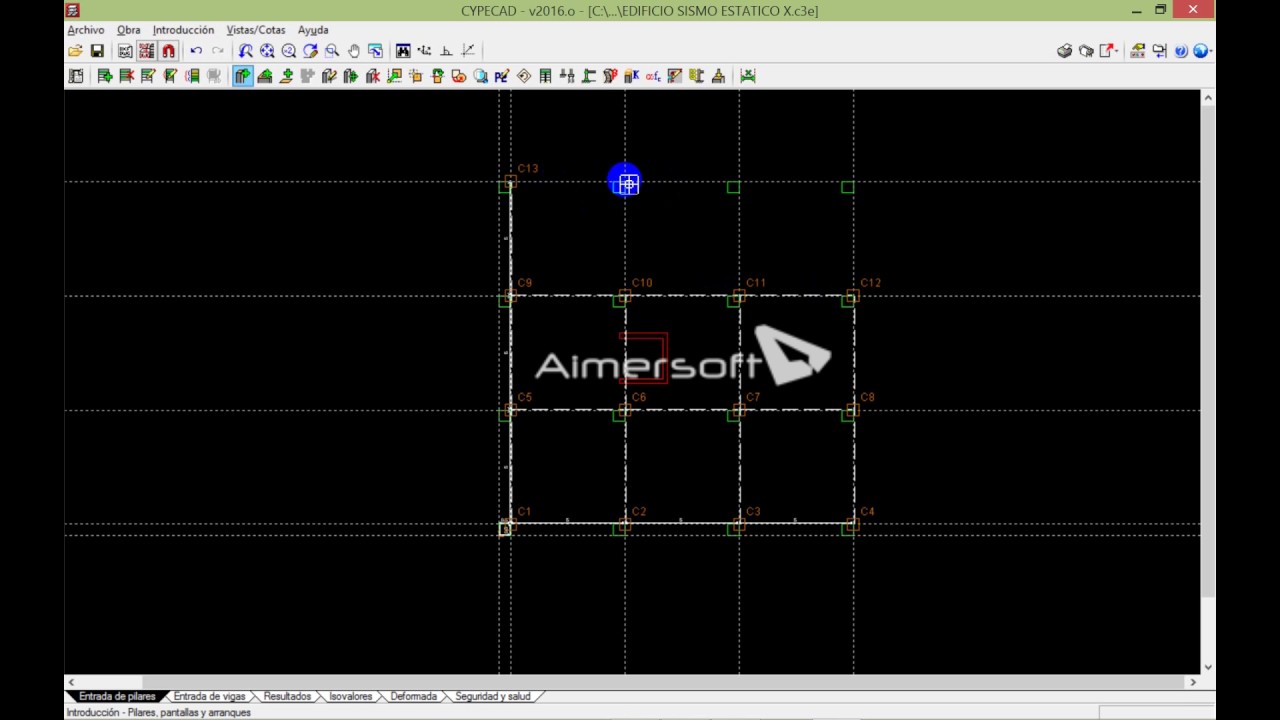1280x720 pixels.
Task: Select the previous zoom magnifier with arrow
Action: tap(245, 51)
